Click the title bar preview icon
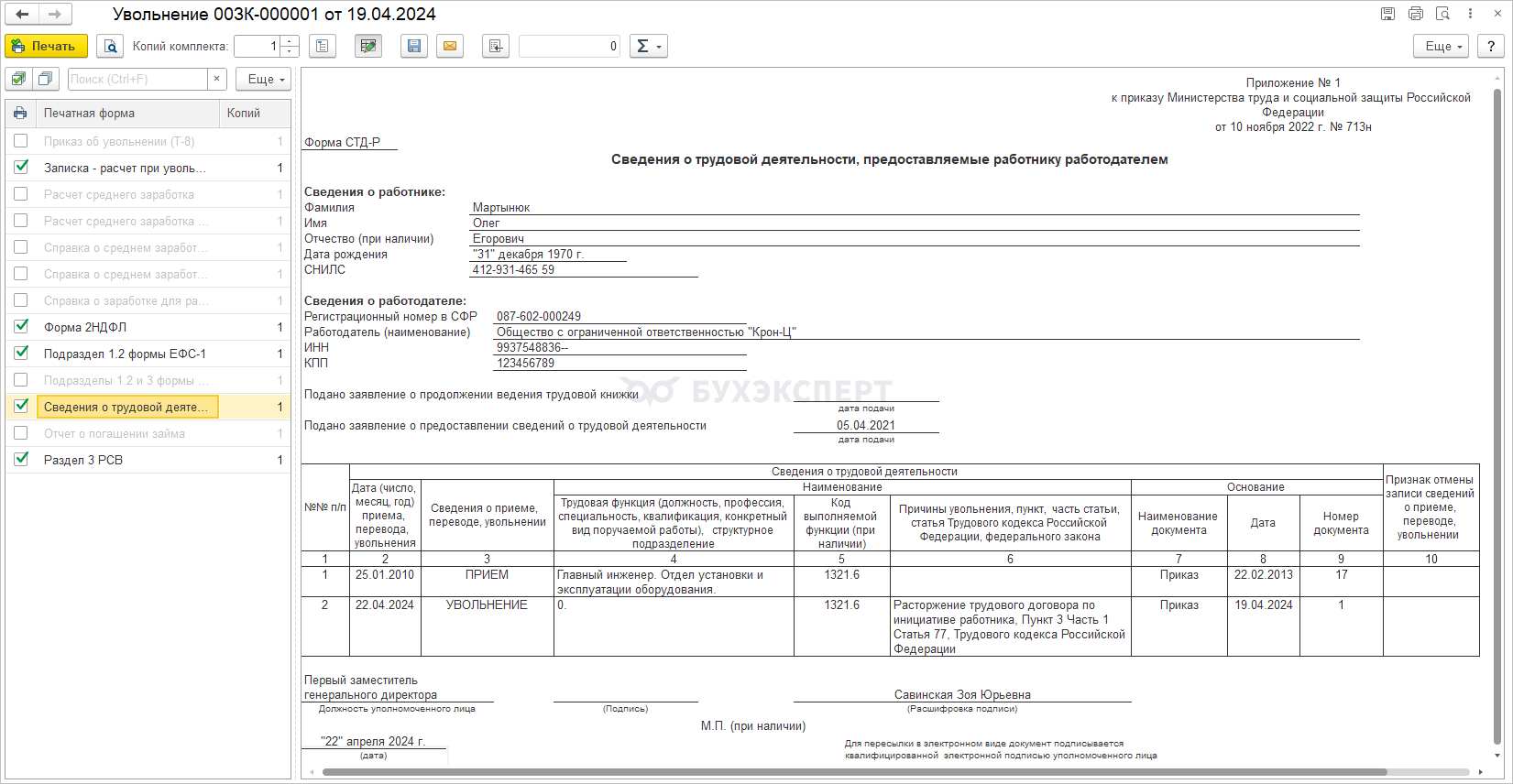The image size is (1513, 784). tap(1443, 14)
